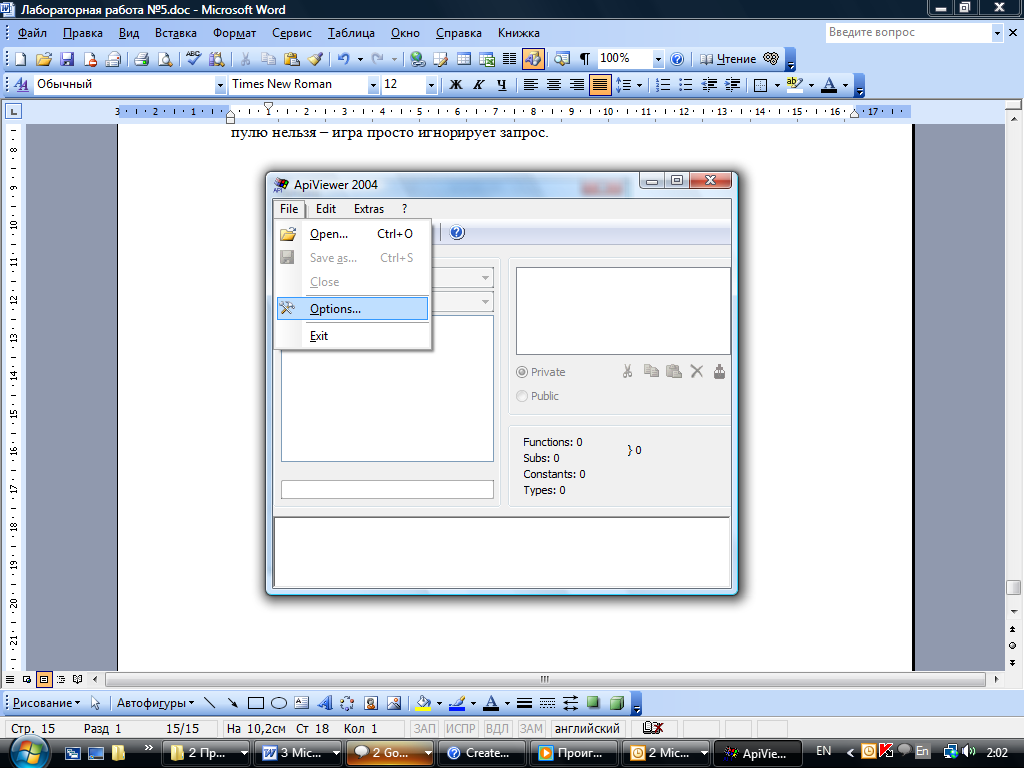The image size is (1024, 768).
Task: Choose Open... in ApiViewer File menu
Action: 353,234
